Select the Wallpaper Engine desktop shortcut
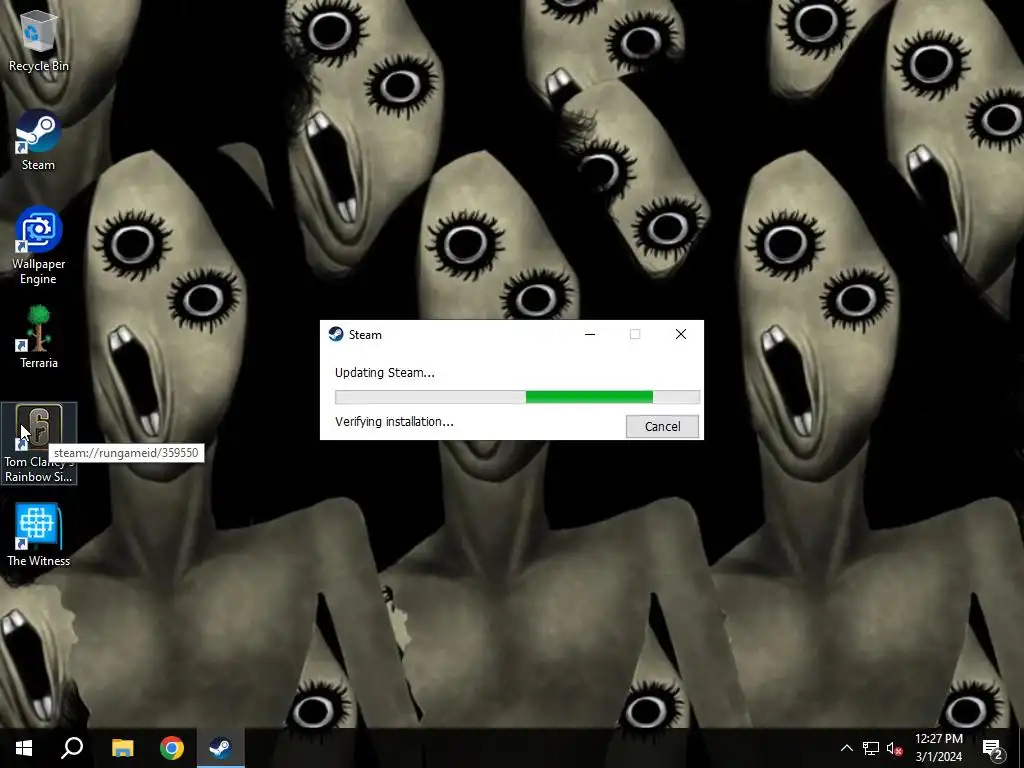 click(x=39, y=246)
